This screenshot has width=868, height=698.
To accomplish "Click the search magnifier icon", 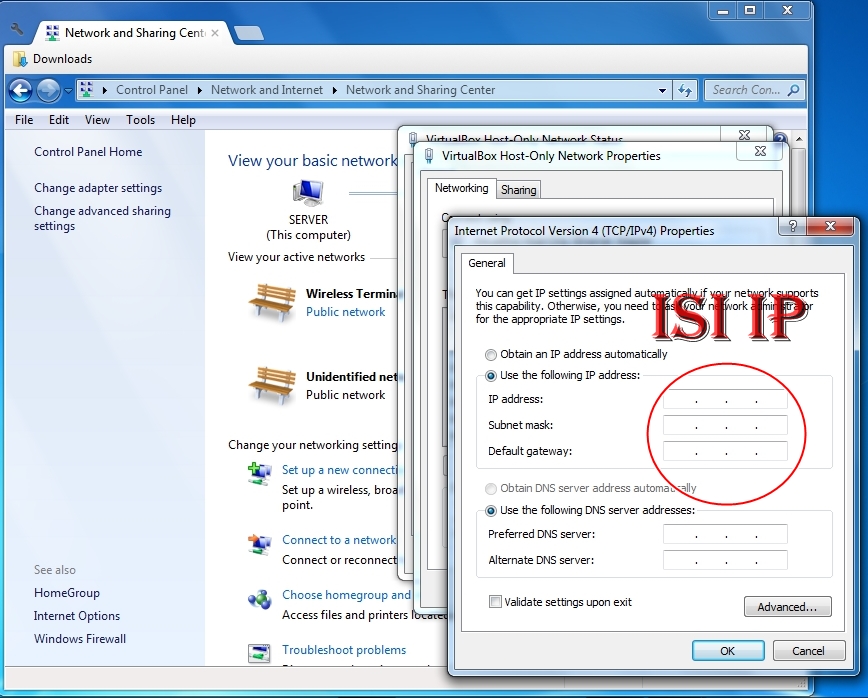I will pos(793,90).
